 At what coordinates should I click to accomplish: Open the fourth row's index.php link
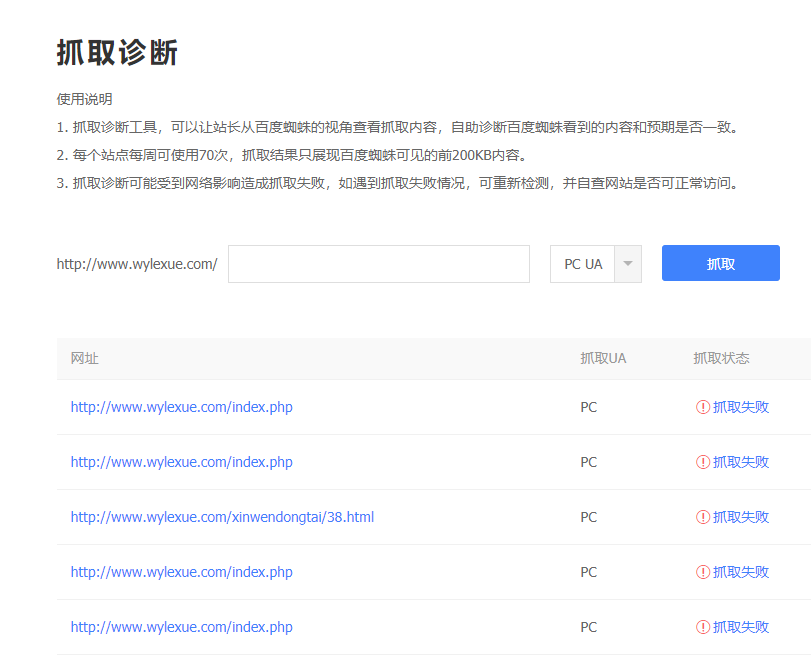pyautogui.click(x=181, y=572)
